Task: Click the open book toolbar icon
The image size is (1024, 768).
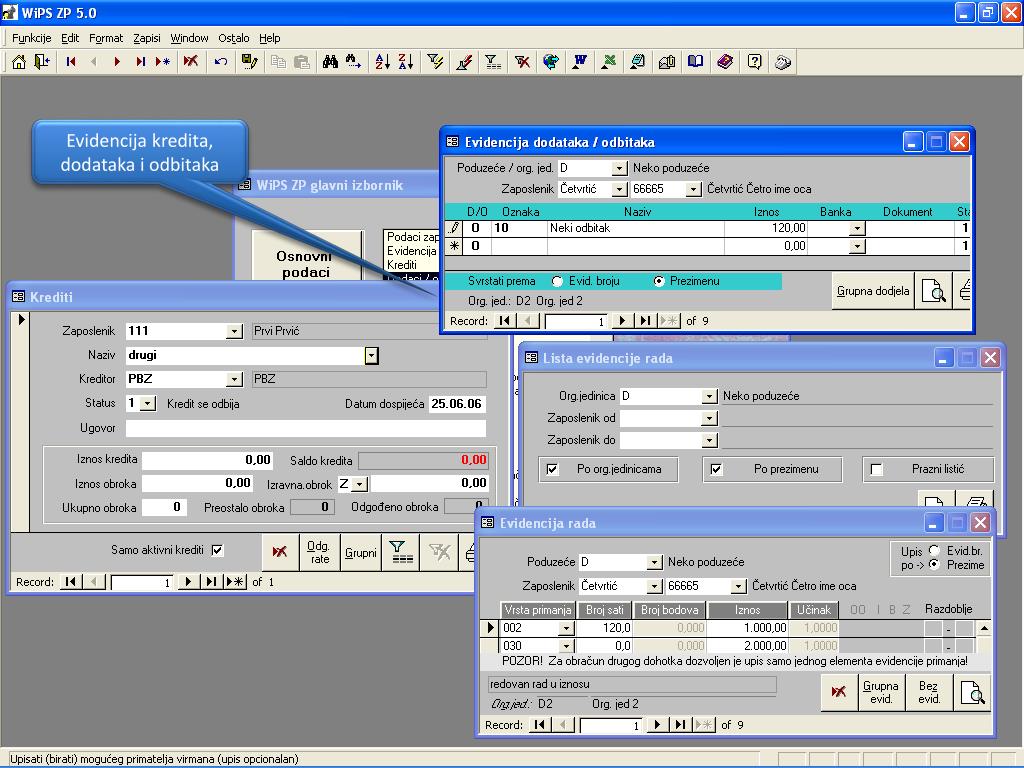Action: [696, 62]
